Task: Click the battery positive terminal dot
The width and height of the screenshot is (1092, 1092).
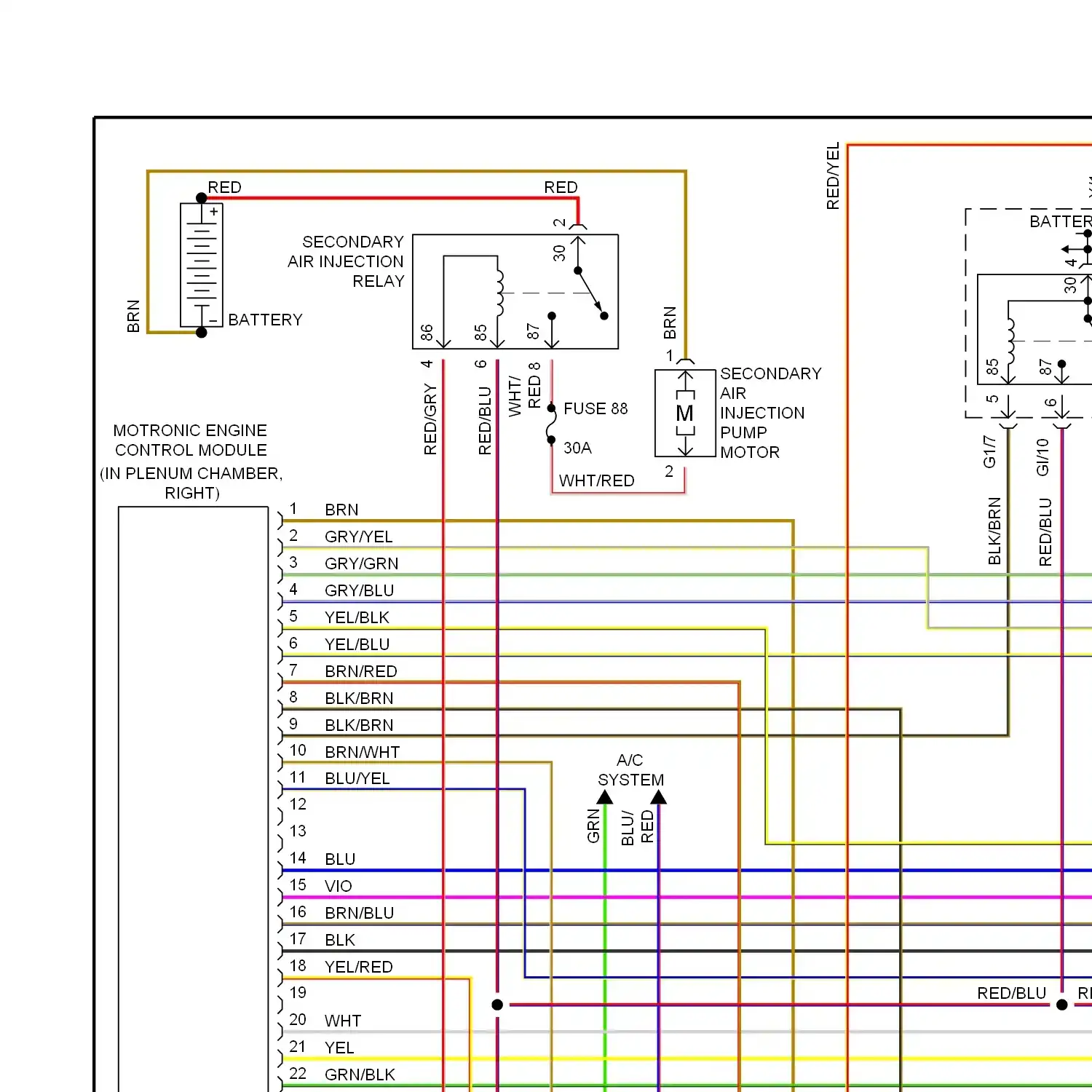Action: pos(202,198)
